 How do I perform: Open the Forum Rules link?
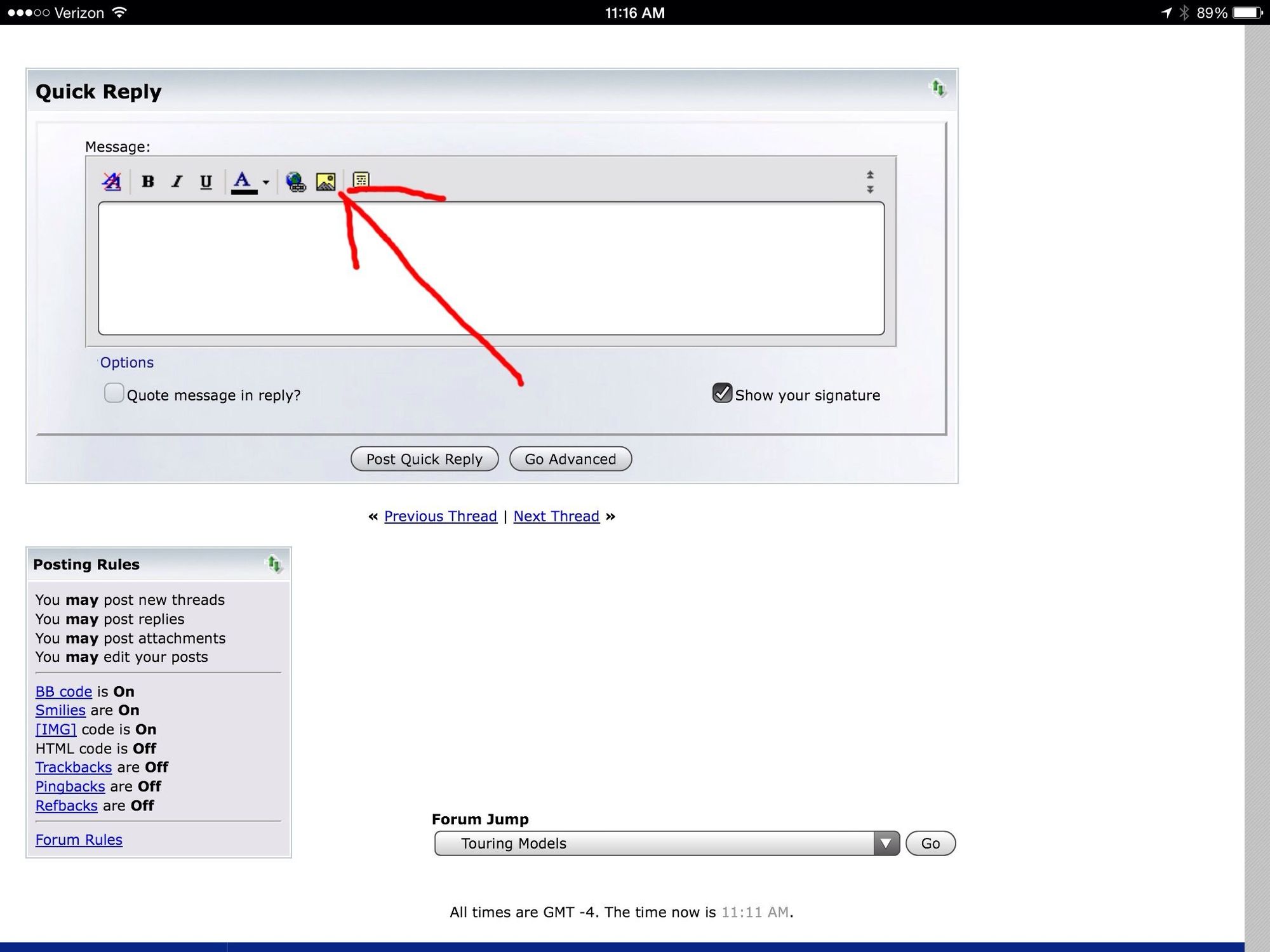[x=79, y=840]
